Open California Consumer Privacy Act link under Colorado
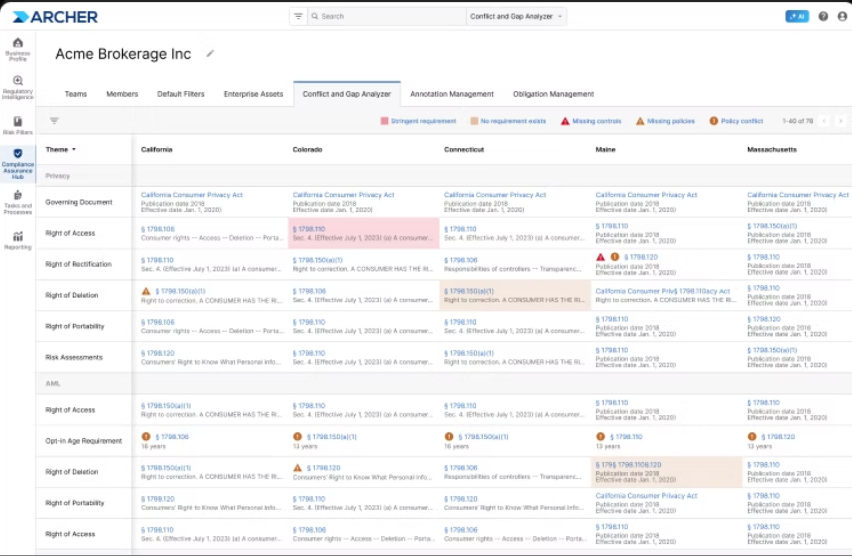This screenshot has width=852, height=556. (343, 195)
